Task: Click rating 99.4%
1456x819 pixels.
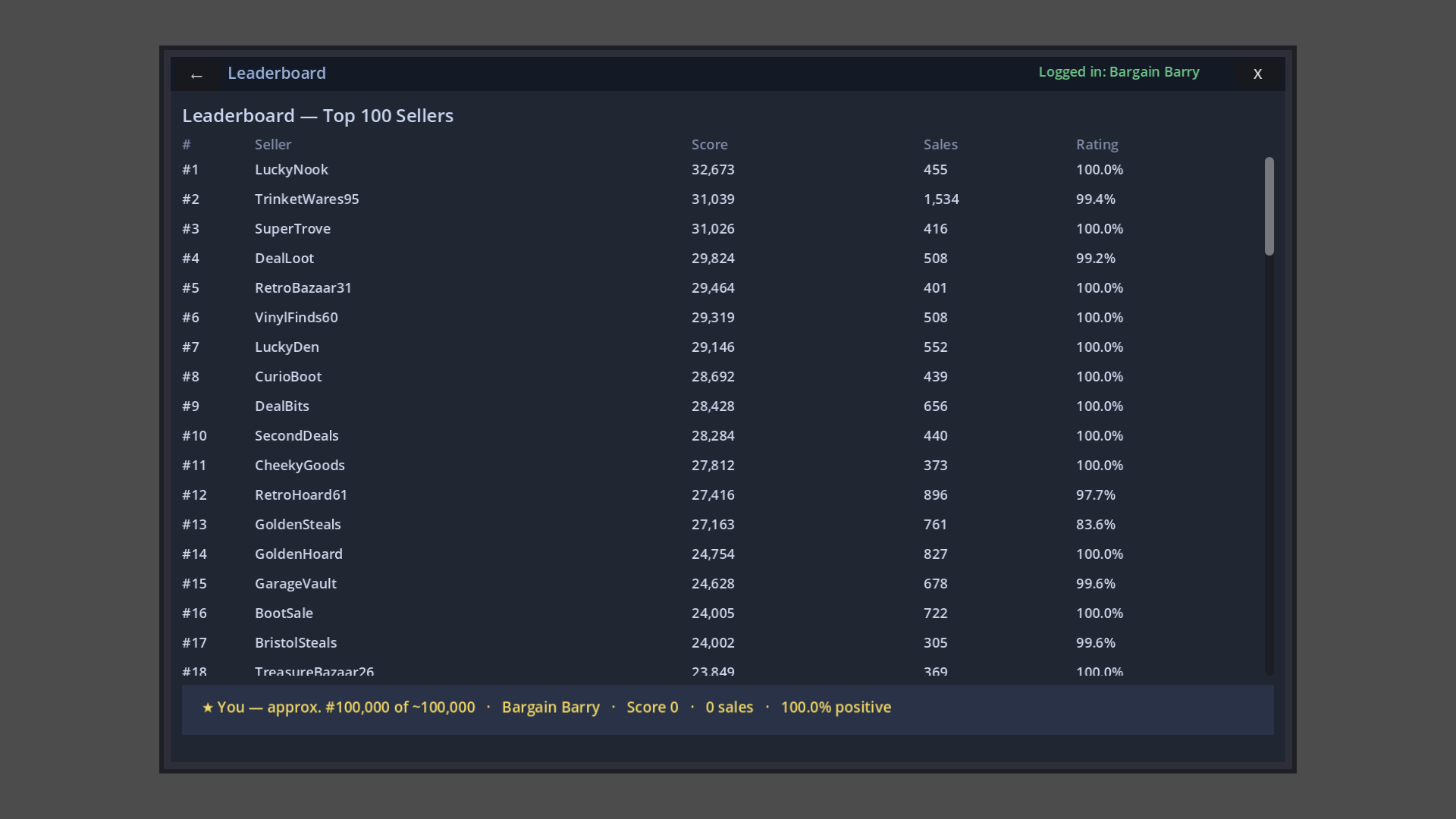Action: (x=1095, y=199)
